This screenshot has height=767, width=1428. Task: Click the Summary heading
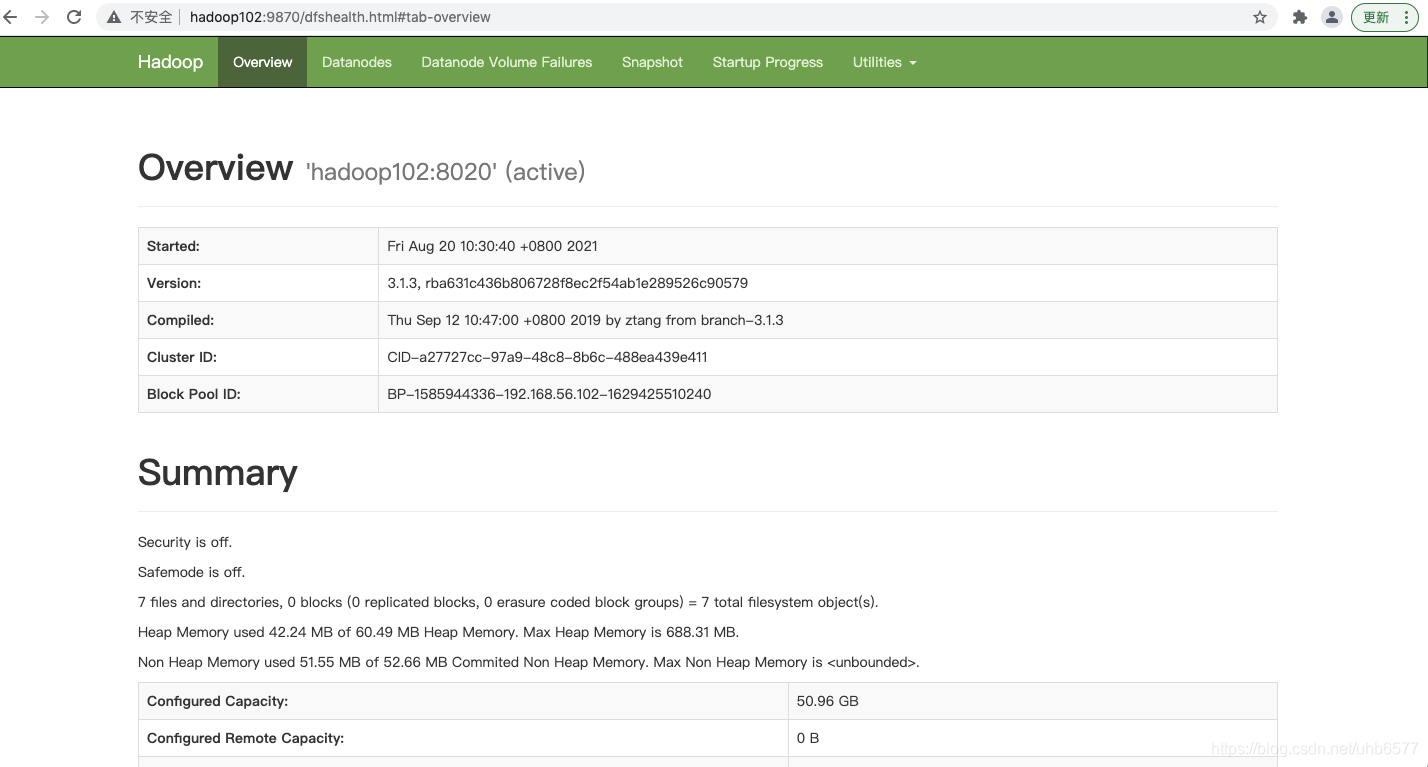click(x=218, y=473)
